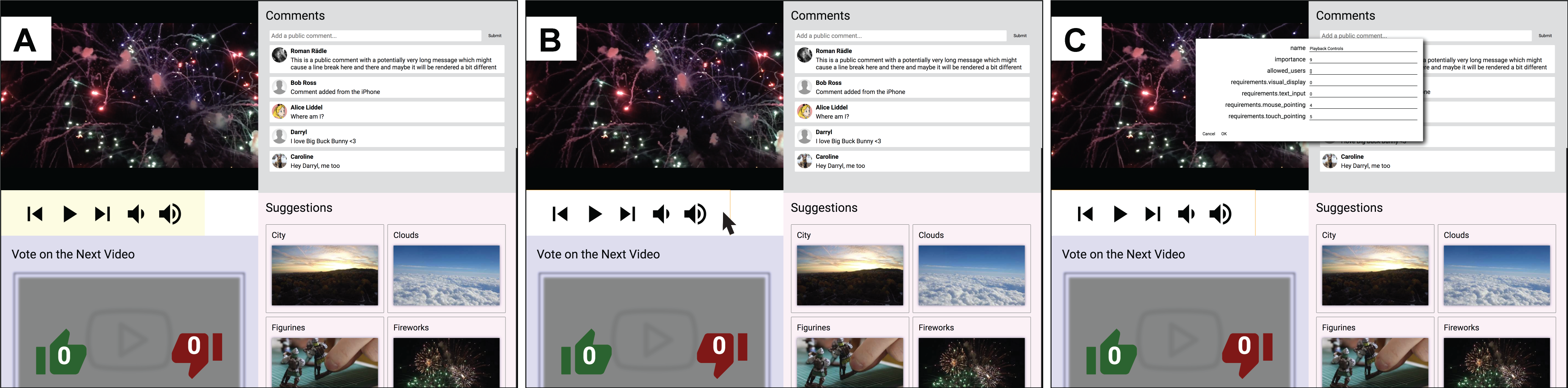The height and width of the screenshot is (388, 1568).
Task: Open City suggestion thumbnail in panel A
Action: coord(325,275)
